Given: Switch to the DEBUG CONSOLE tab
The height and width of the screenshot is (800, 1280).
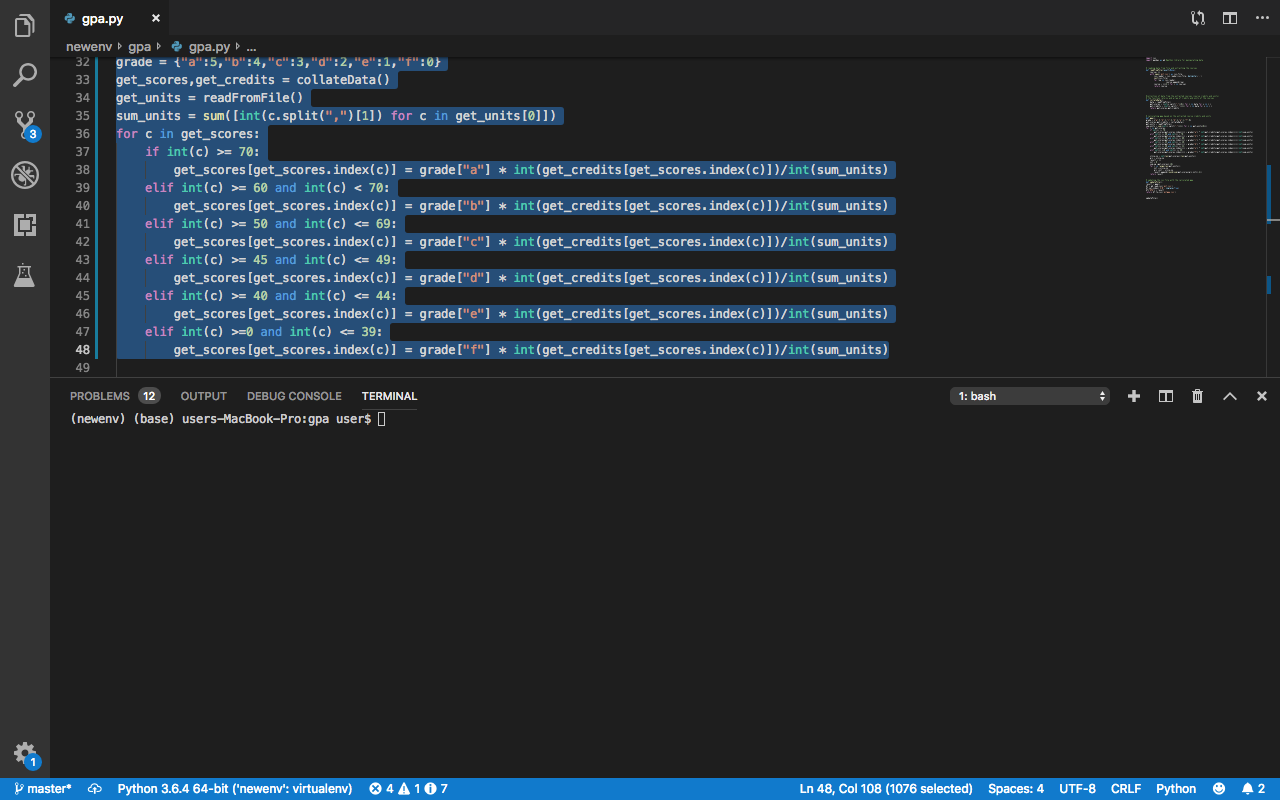Looking at the screenshot, I should [294, 396].
